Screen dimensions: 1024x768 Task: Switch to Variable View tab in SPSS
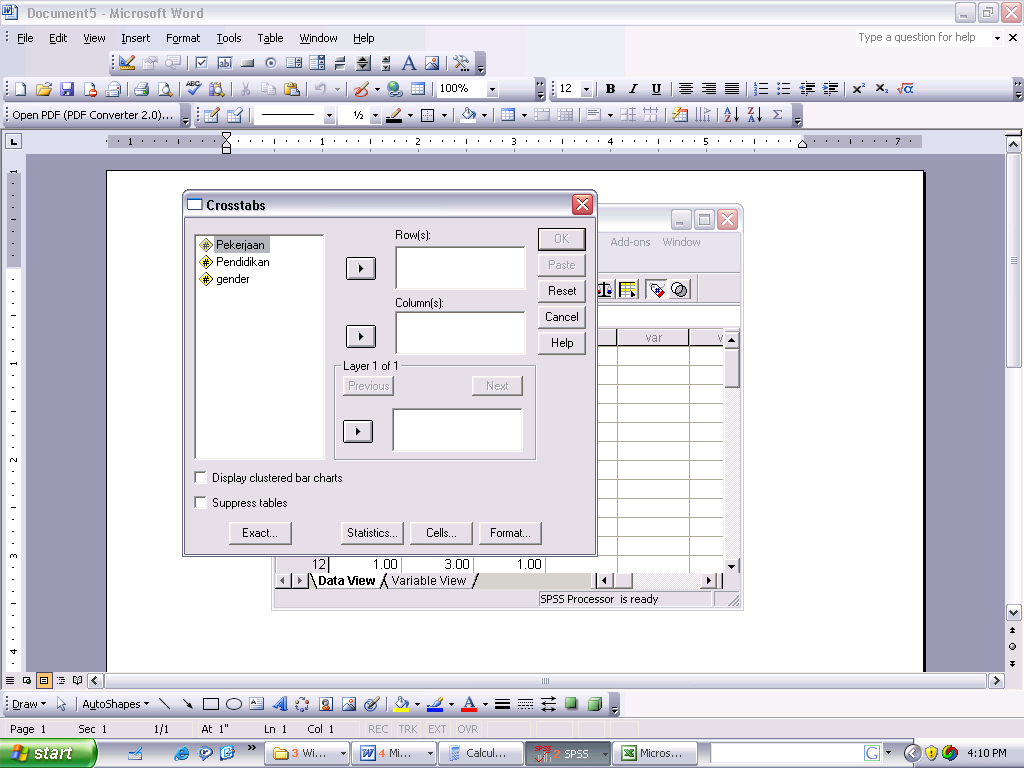[429, 581]
